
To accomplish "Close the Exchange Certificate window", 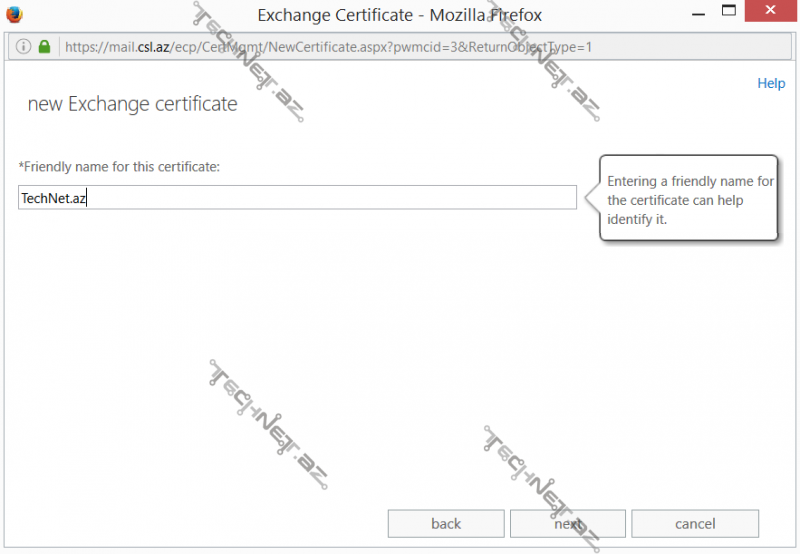I will [773, 12].
